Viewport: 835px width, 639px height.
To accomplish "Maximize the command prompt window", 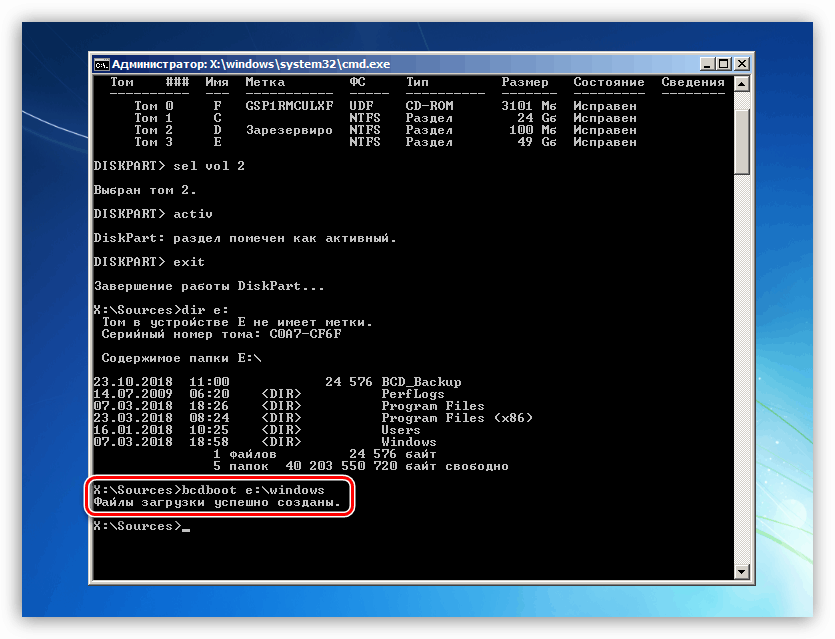I will pyautogui.click(x=724, y=64).
